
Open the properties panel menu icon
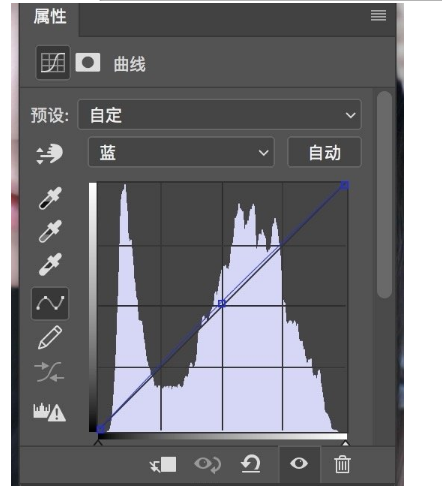pyautogui.click(x=378, y=15)
